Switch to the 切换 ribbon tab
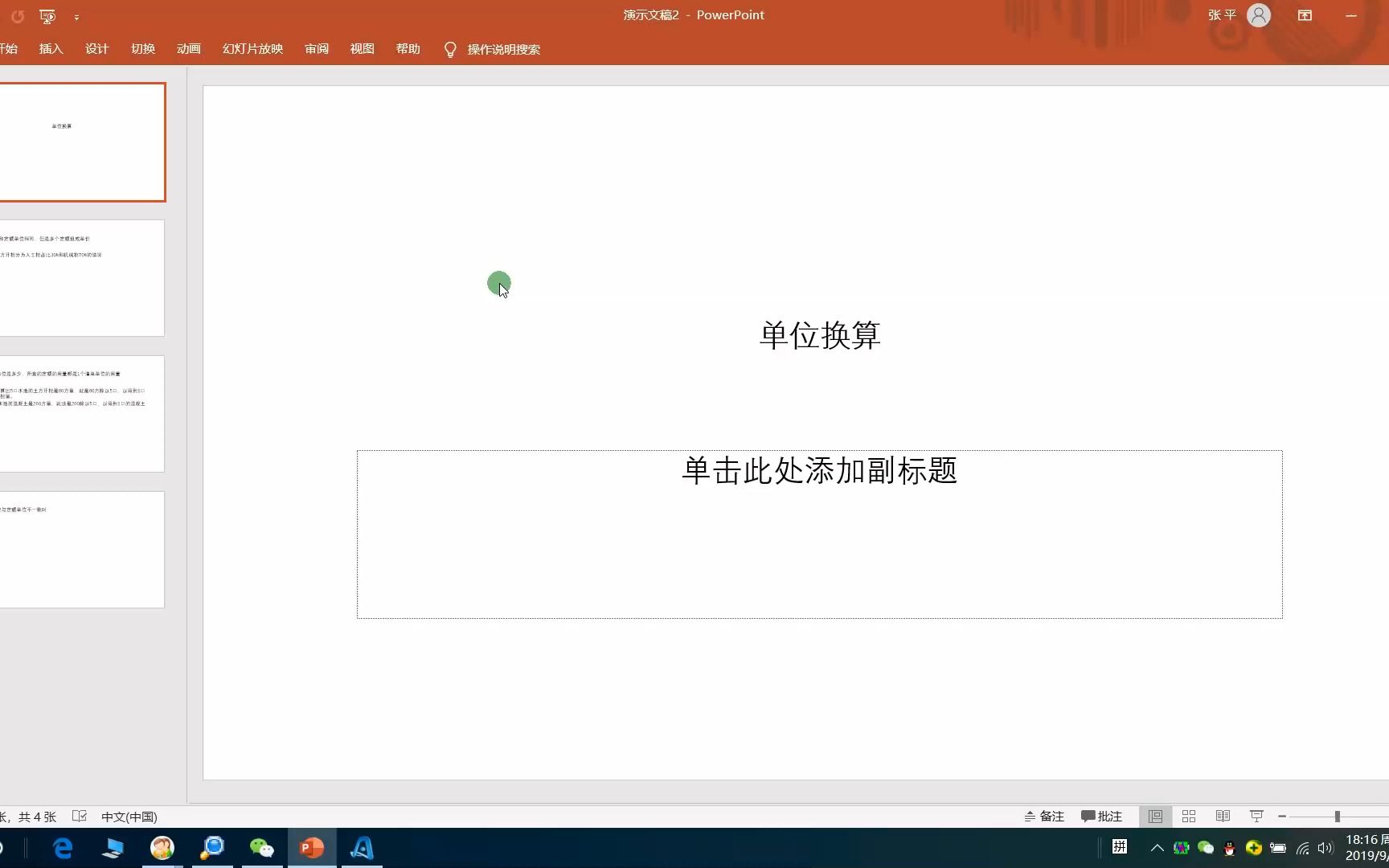This screenshot has height=868, width=1389. [x=143, y=49]
